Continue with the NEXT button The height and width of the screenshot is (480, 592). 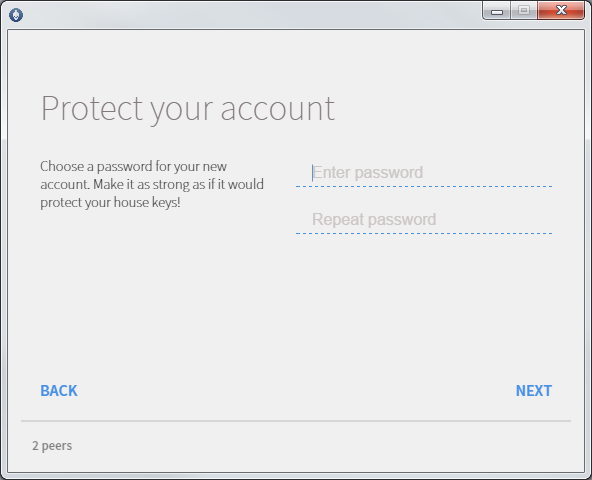533,391
